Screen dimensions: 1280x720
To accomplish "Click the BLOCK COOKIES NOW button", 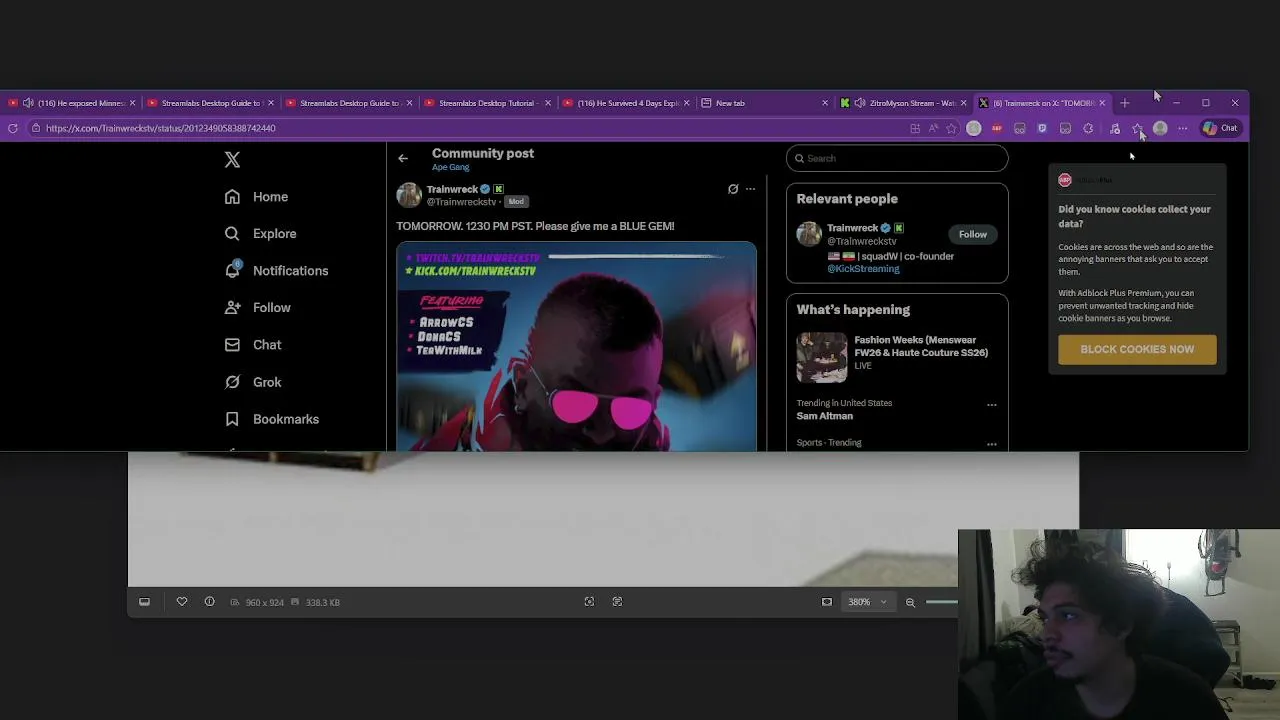I will tap(1137, 349).
